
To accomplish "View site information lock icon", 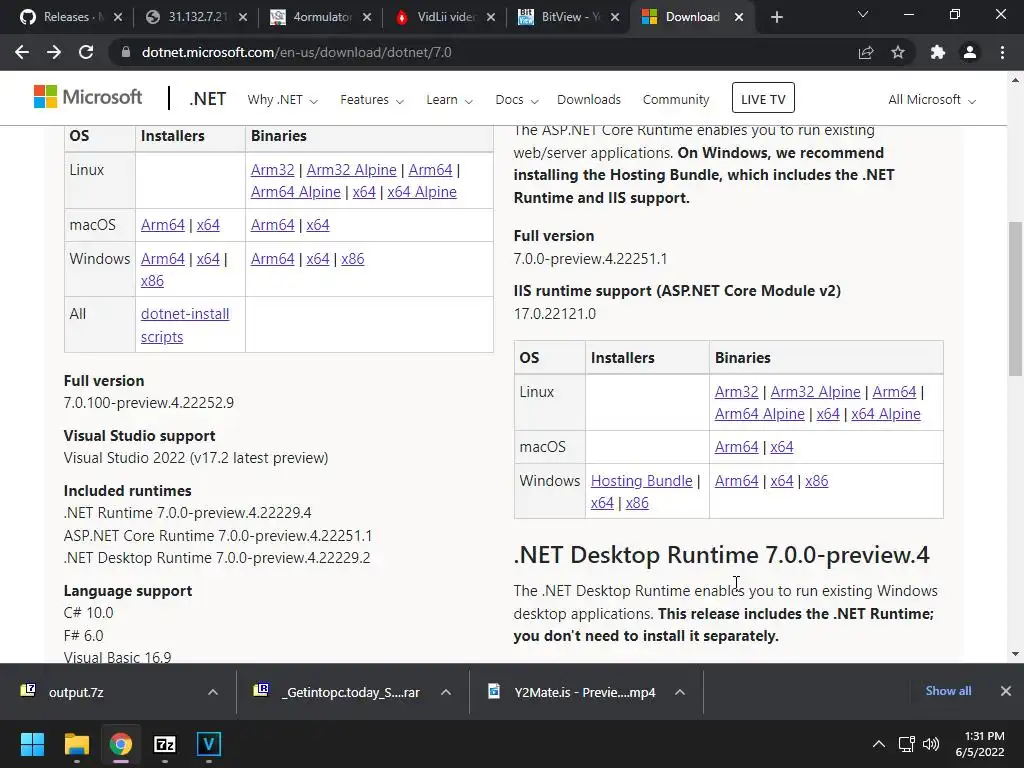I will [126, 52].
